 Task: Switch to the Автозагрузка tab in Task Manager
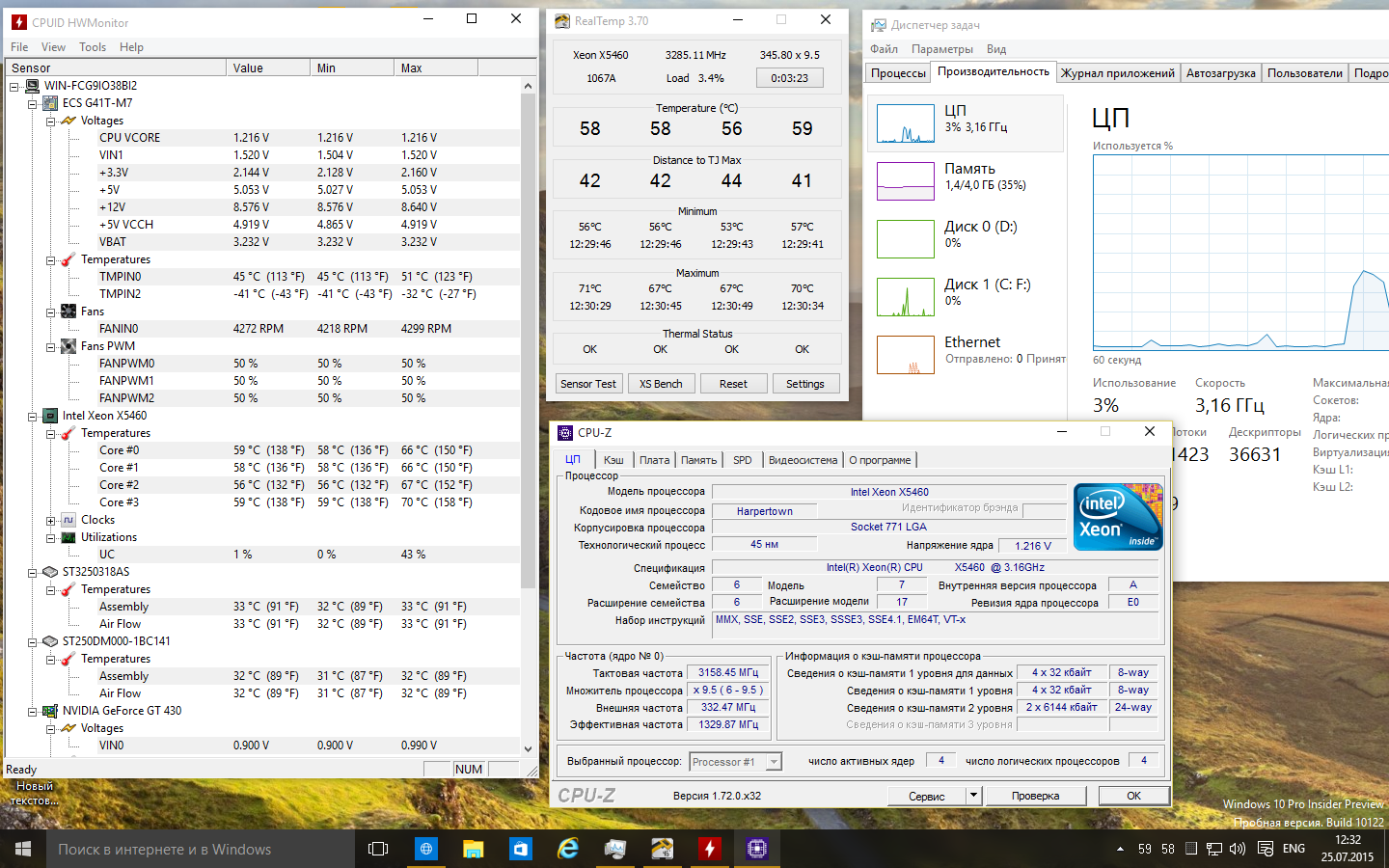point(1221,72)
